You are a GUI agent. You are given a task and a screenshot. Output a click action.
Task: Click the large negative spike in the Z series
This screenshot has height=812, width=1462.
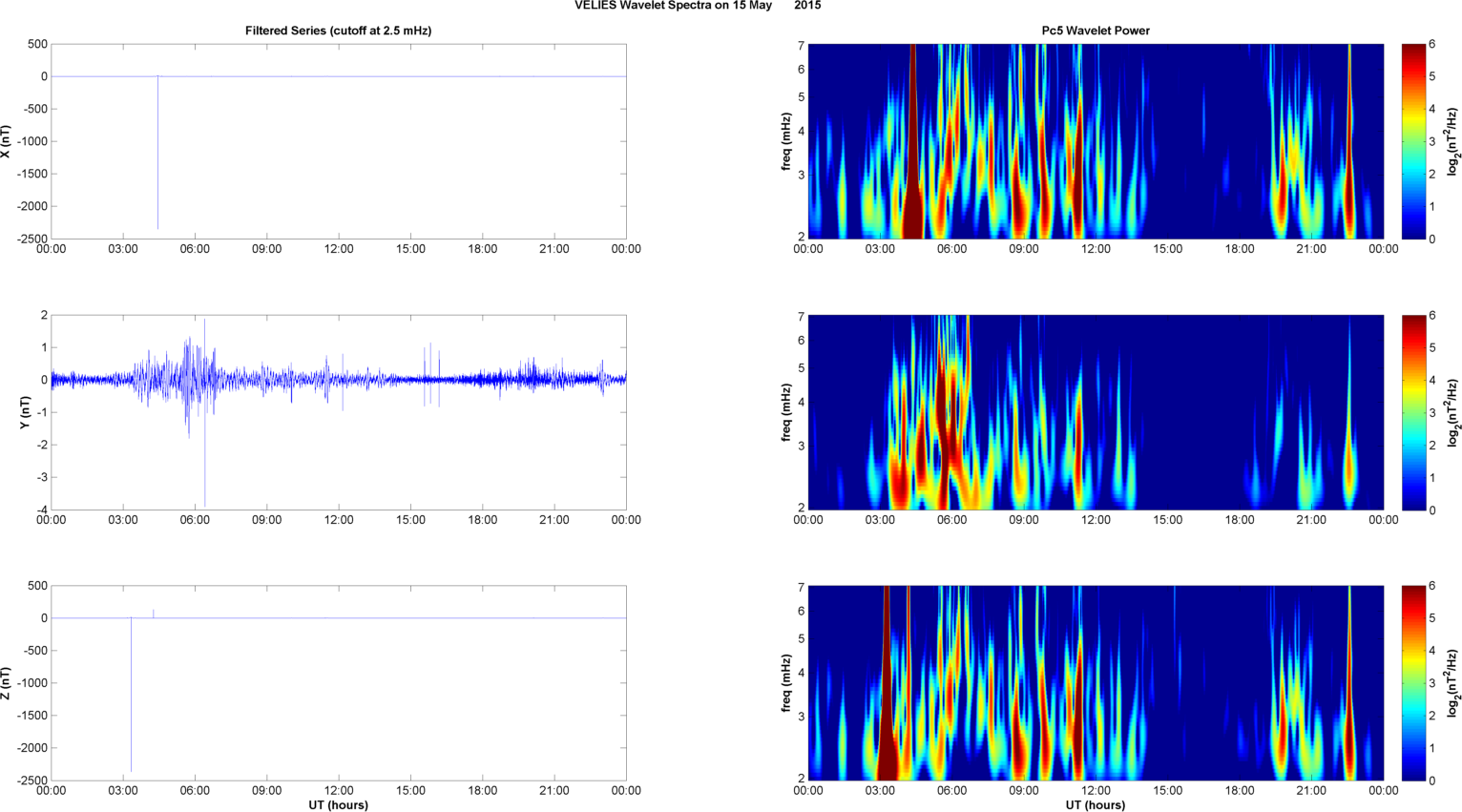pyautogui.click(x=132, y=695)
